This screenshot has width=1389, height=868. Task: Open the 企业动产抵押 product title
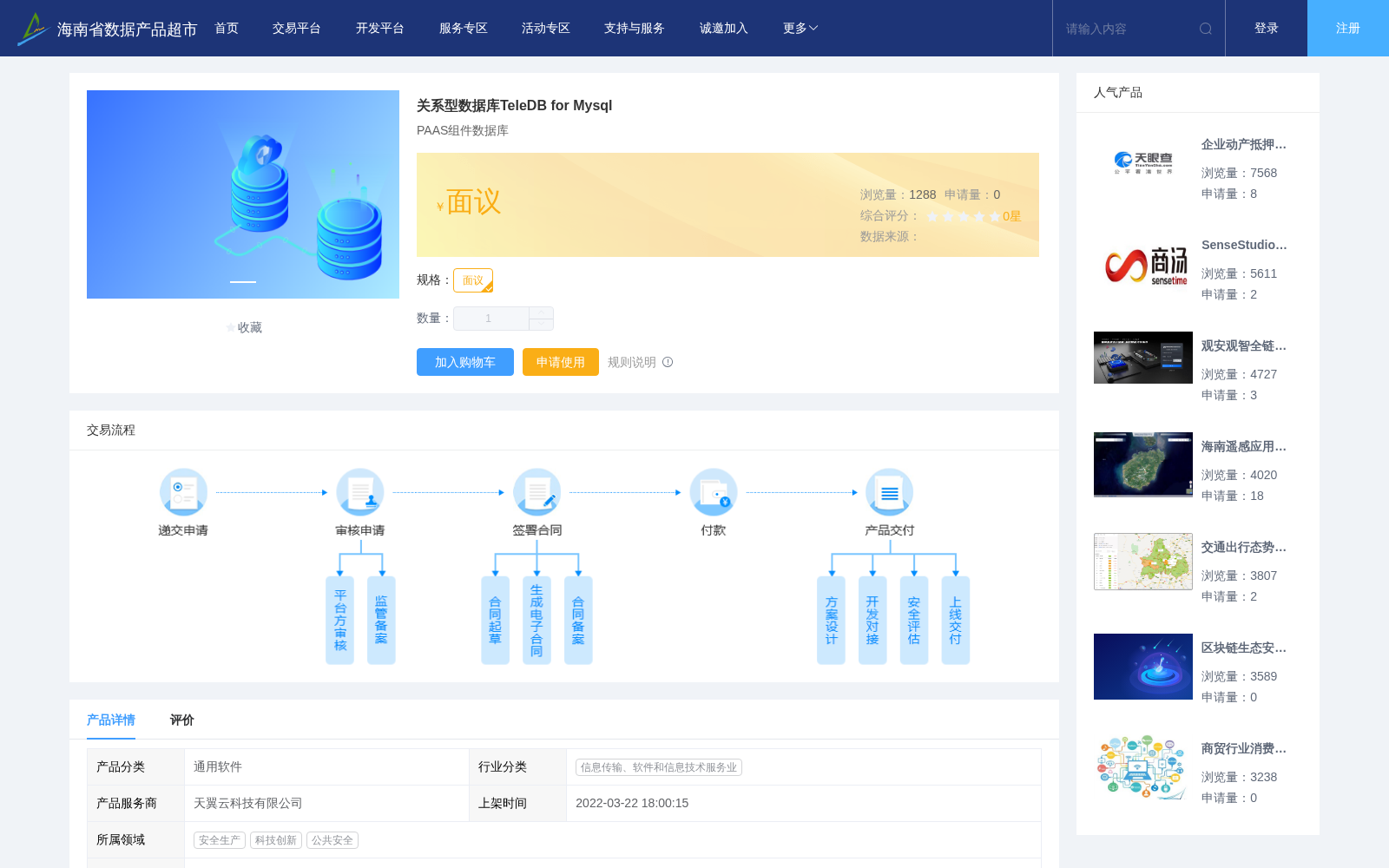(x=1244, y=144)
